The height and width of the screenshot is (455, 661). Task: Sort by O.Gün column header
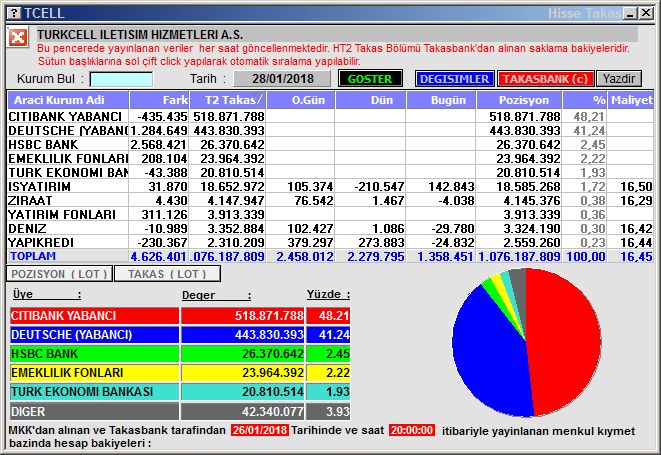pyautogui.click(x=301, y=100)
